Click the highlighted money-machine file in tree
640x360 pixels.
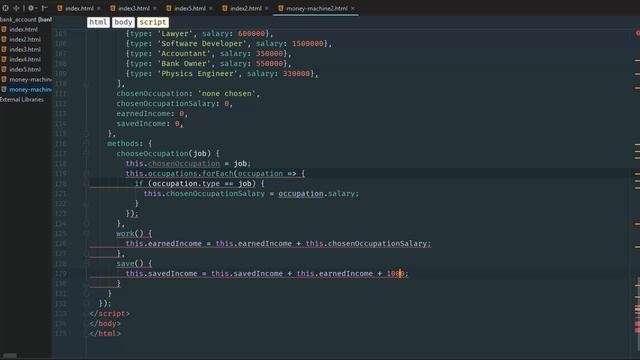30,89
